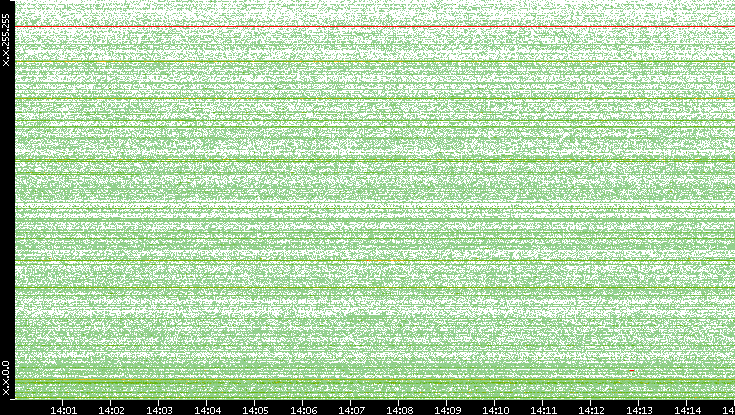Click the 14:09 time axis label
Image resolution: width=735 pixels, height=415 pixels.
[x=447, y=410]
